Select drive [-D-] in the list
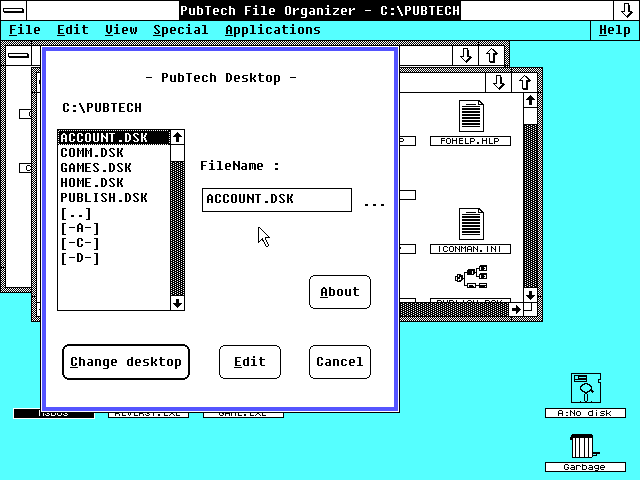The width and height of the screenshot is (640, 480). tap(114, 258)
